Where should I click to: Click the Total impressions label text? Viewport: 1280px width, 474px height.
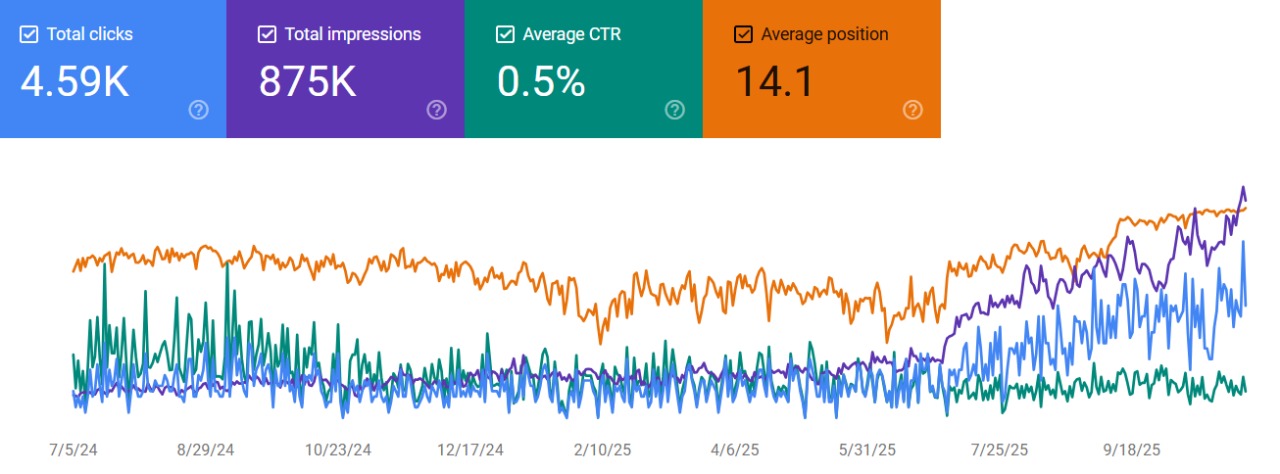(352, 35)
